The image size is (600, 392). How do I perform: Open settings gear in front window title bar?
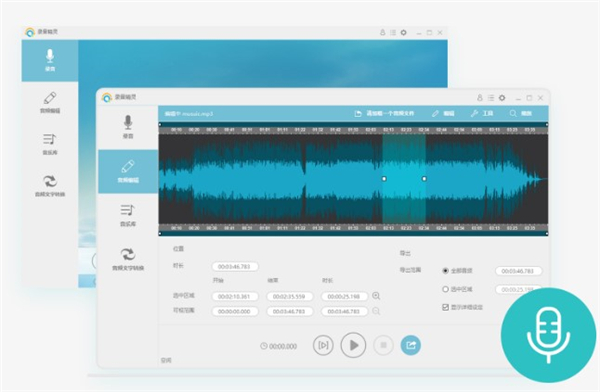click(502, 98)
